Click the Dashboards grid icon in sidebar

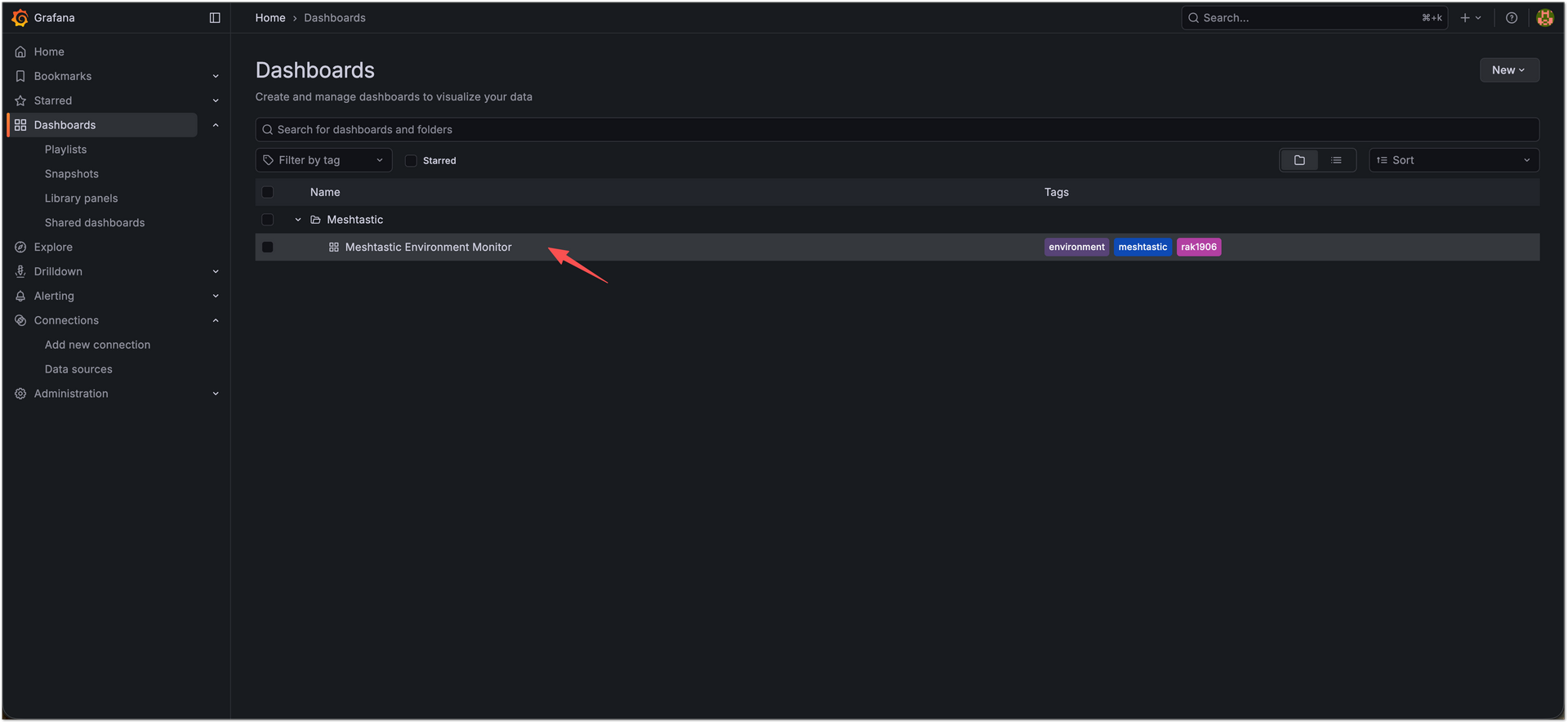[x=20, y=125]
